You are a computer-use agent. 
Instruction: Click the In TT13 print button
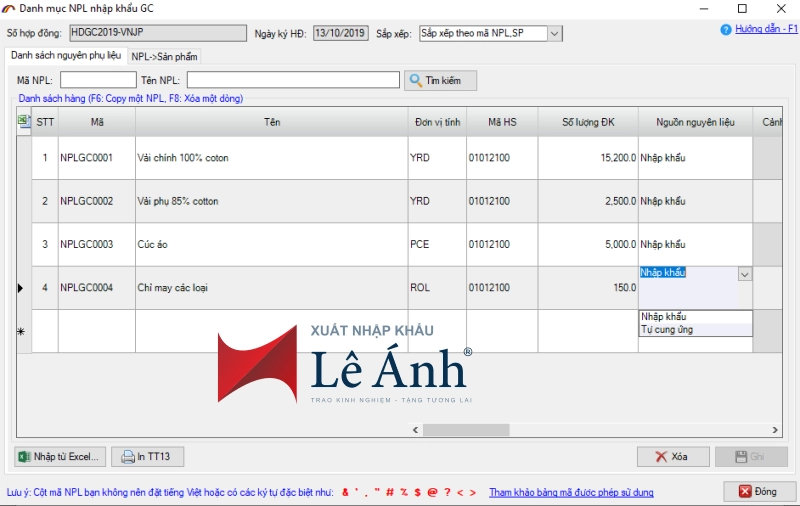(x=147, y=457)
